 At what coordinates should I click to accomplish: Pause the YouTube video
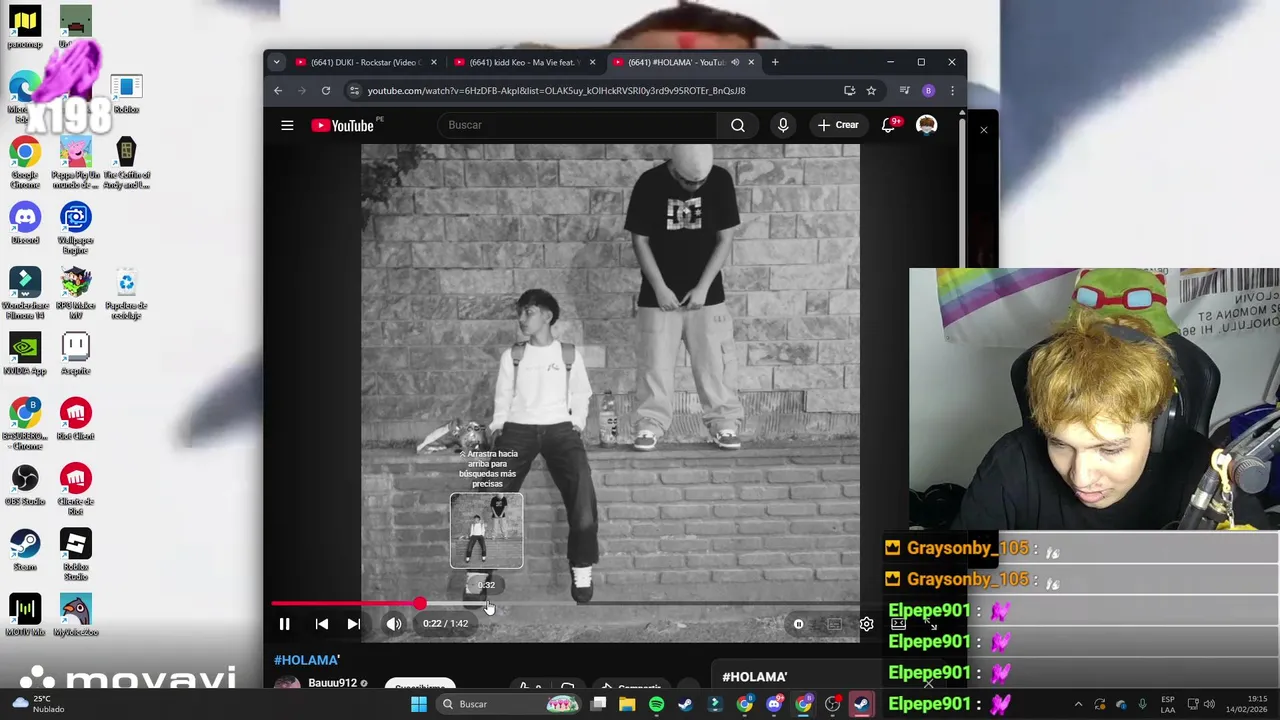284,624
